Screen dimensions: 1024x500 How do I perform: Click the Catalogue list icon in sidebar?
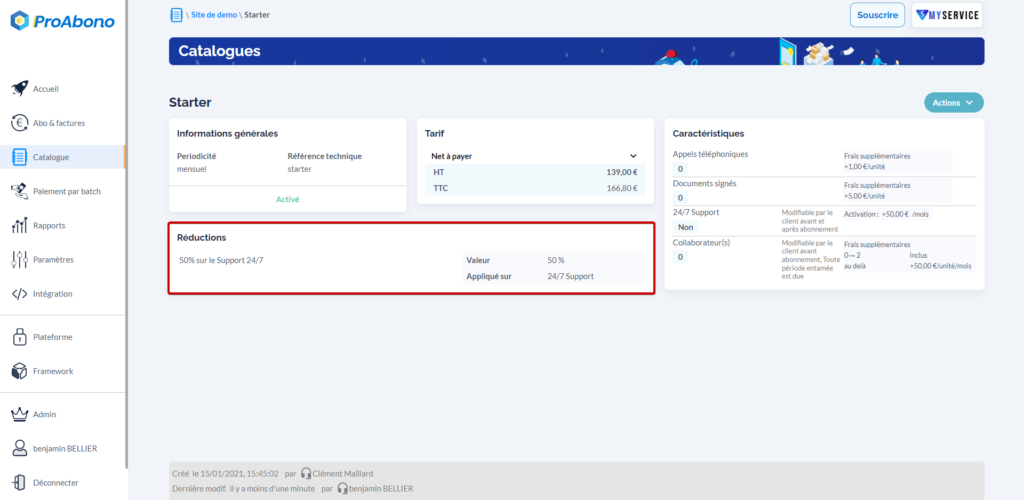tap(20, 157)
